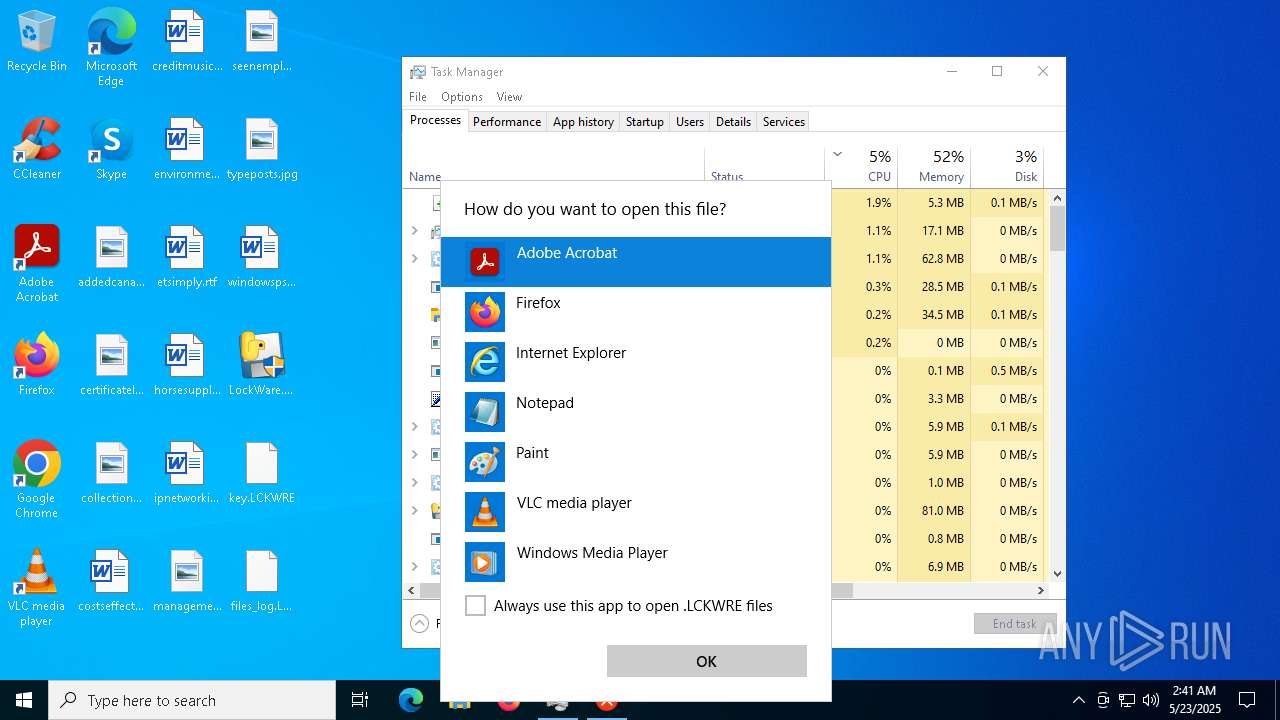Click the sort arrow above the CPU column
The image size is (1280, 720).
coord(837,154)
